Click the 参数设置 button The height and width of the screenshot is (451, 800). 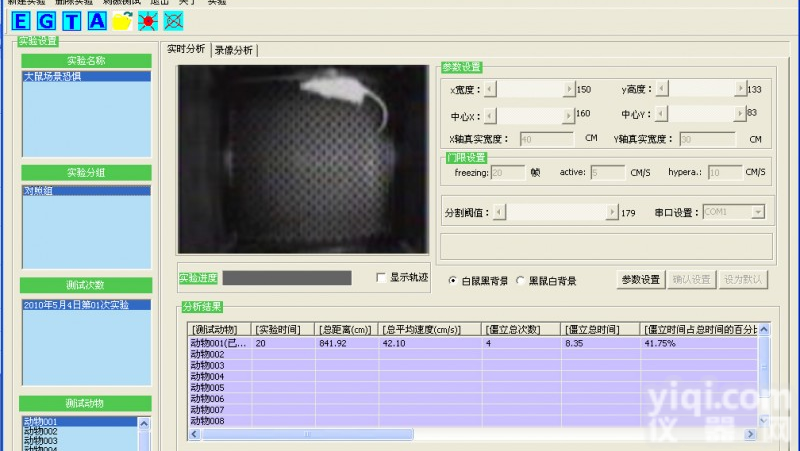point(640,280)
